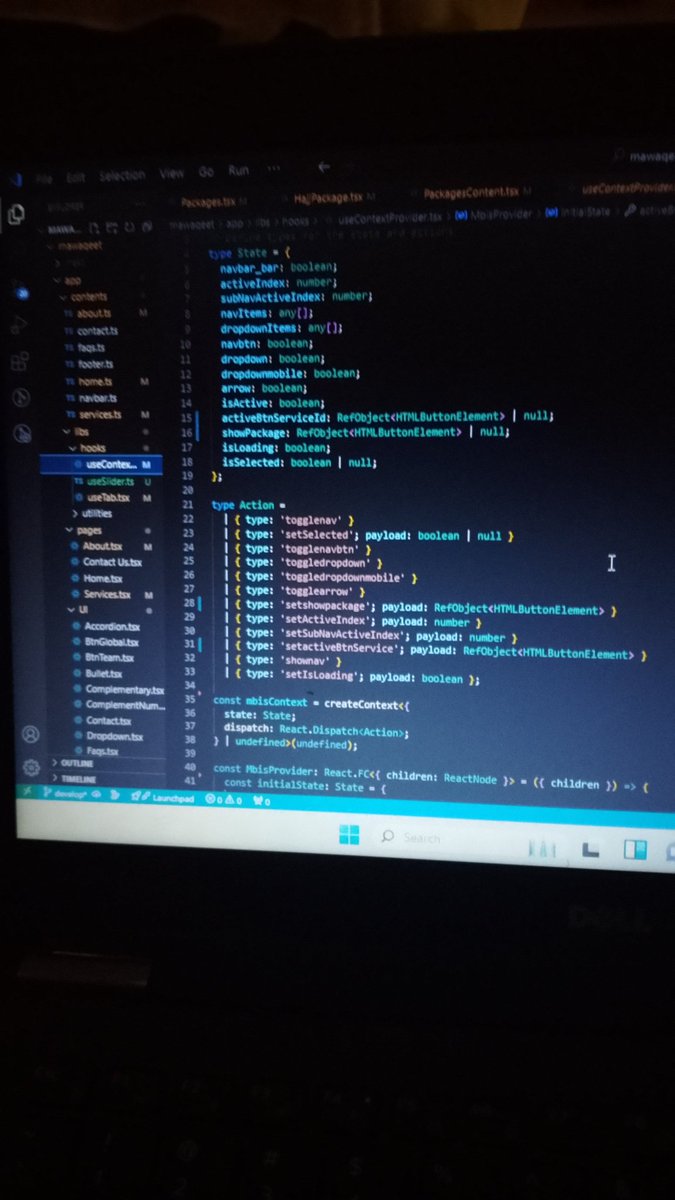Open Services.tsx under pages
This screenshot has width=675, height=1200.
tap(107, 594)
